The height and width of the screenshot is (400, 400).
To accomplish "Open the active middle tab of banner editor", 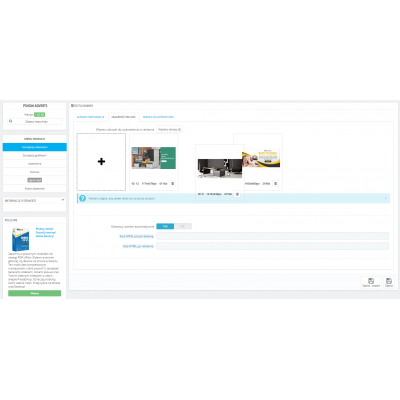I will (123, 117).
